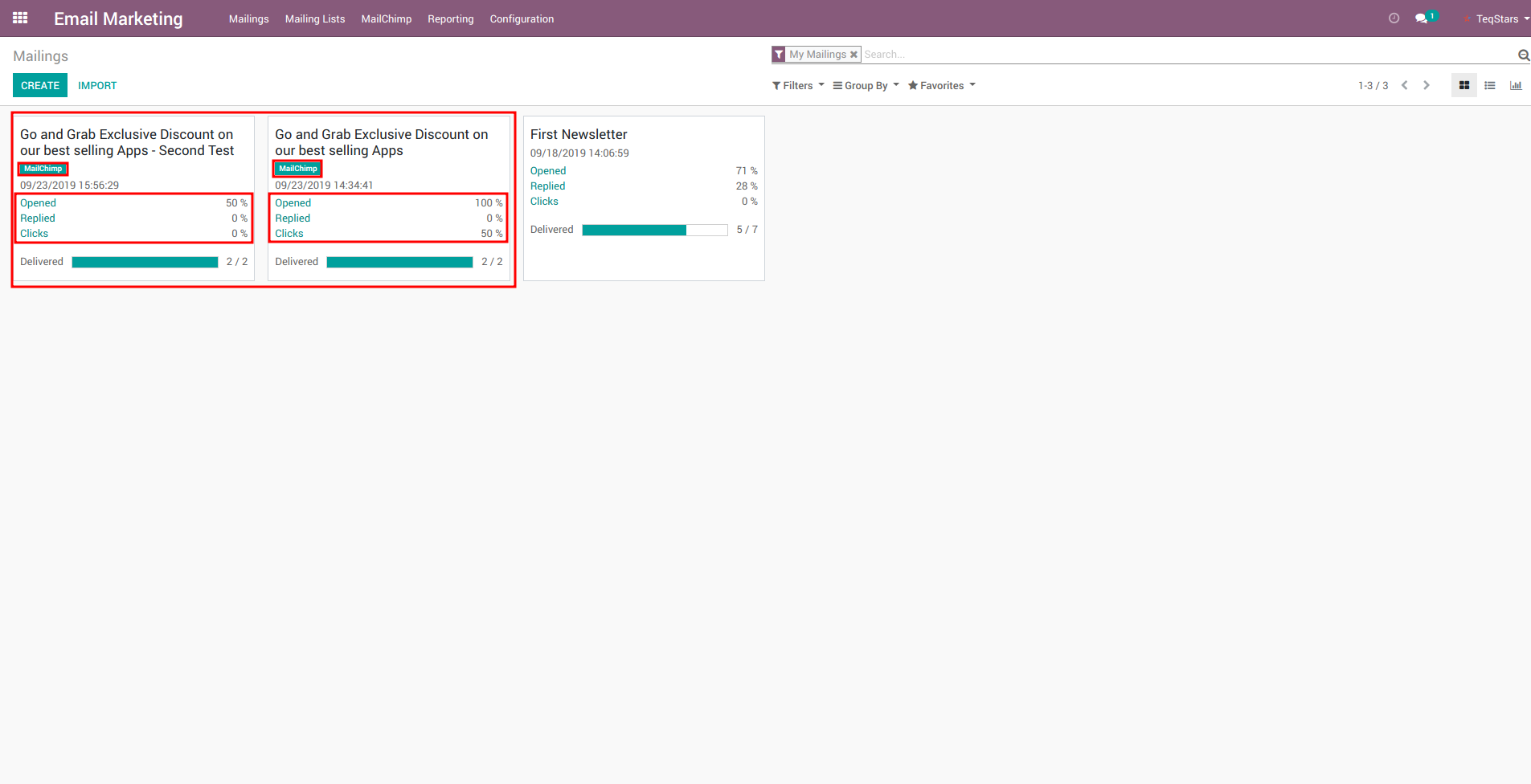This screenshot has width=1531, height=784.
Task: Open the Reporting menu
Action: click(x=450, y=18)
